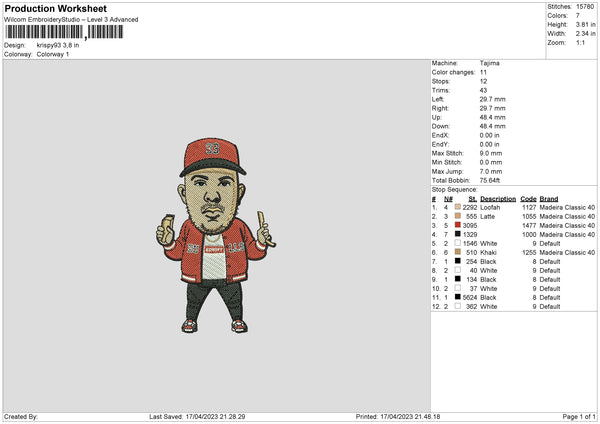Click the Max Stitch value 9.0 mm
Screen dimensions: 600x424
pos(491,153)
